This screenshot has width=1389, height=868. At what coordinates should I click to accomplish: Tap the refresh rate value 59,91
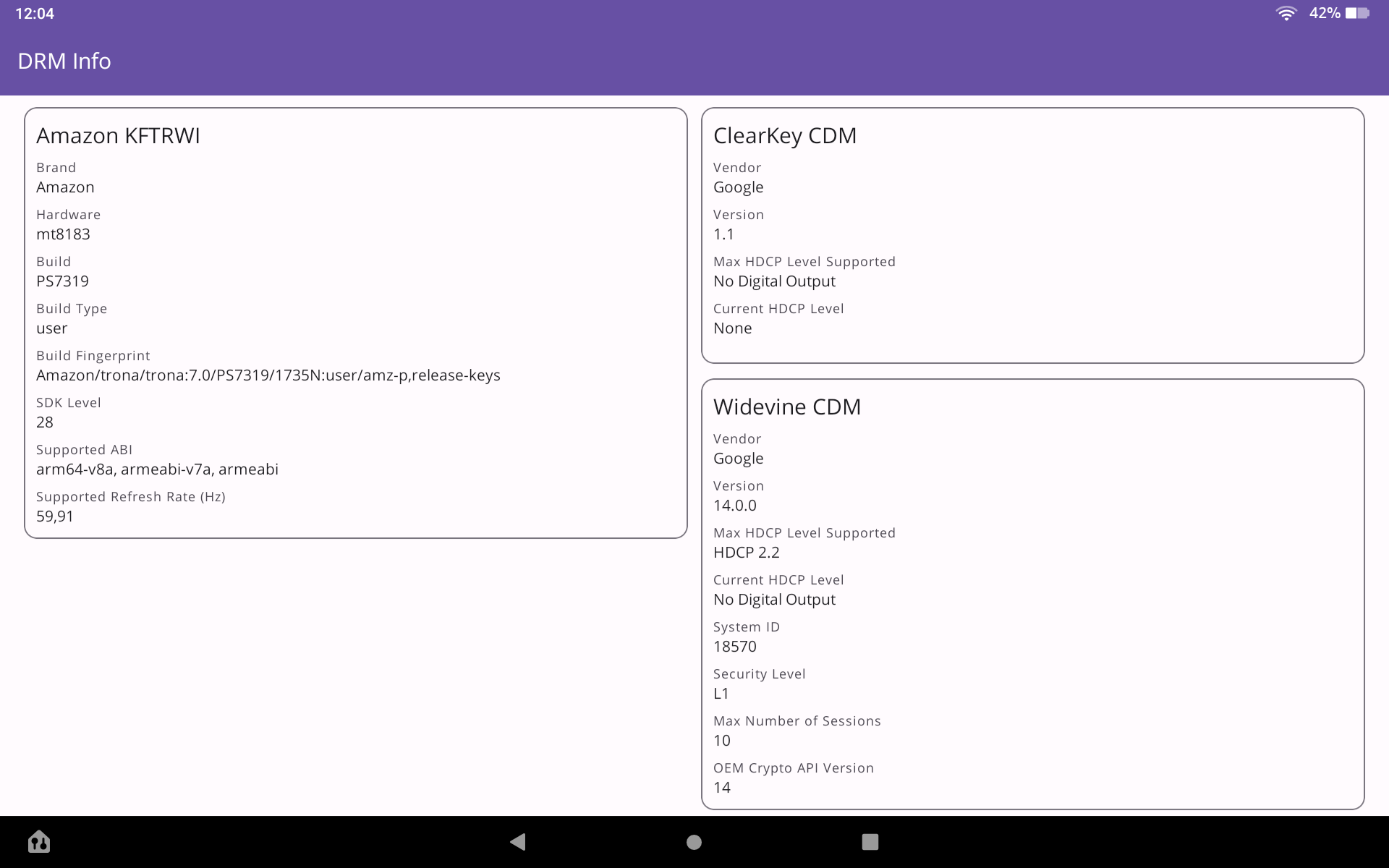(x=55, y=516)
